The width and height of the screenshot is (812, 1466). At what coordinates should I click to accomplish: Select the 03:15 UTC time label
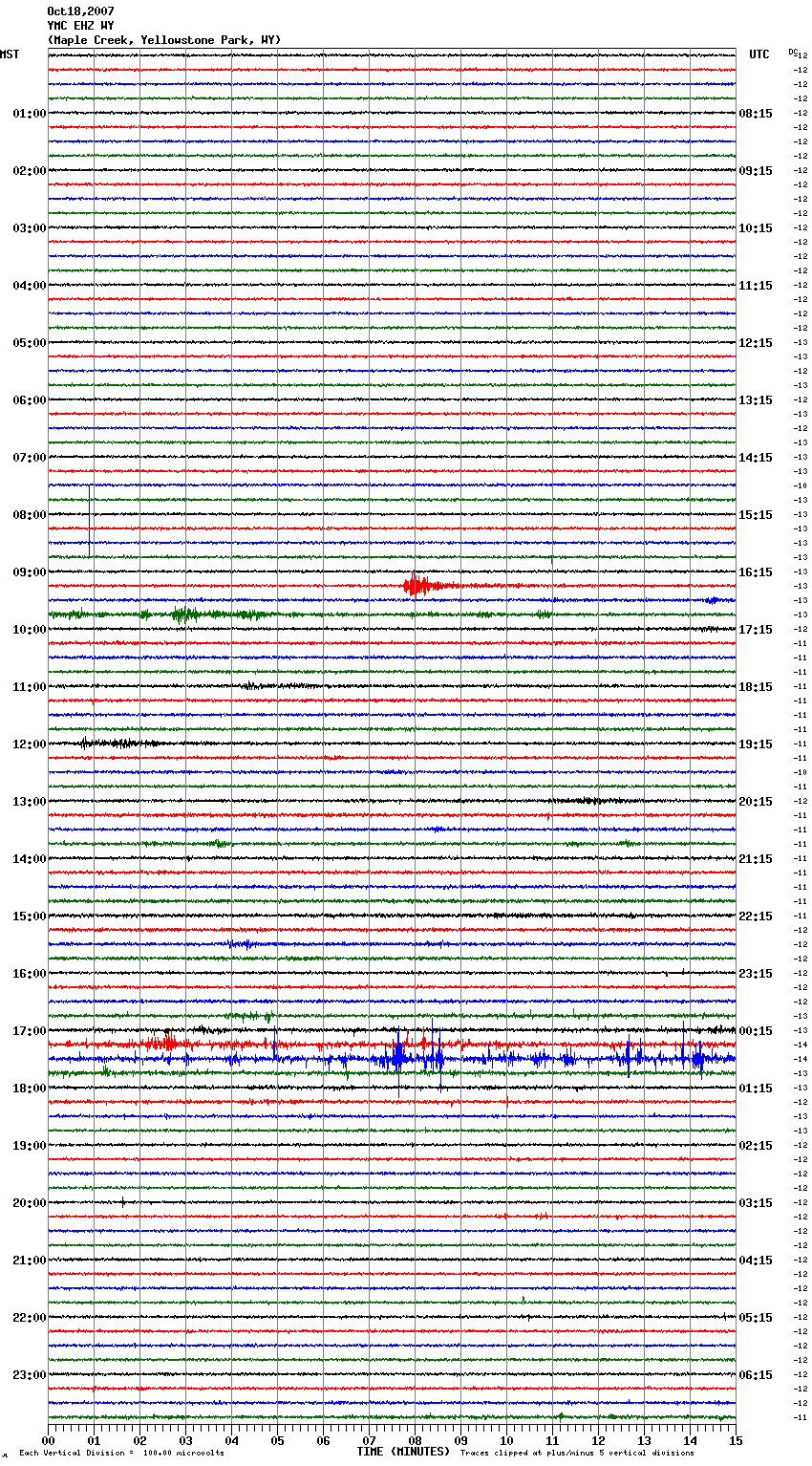pyautogui.click(x=756, y=1203)
